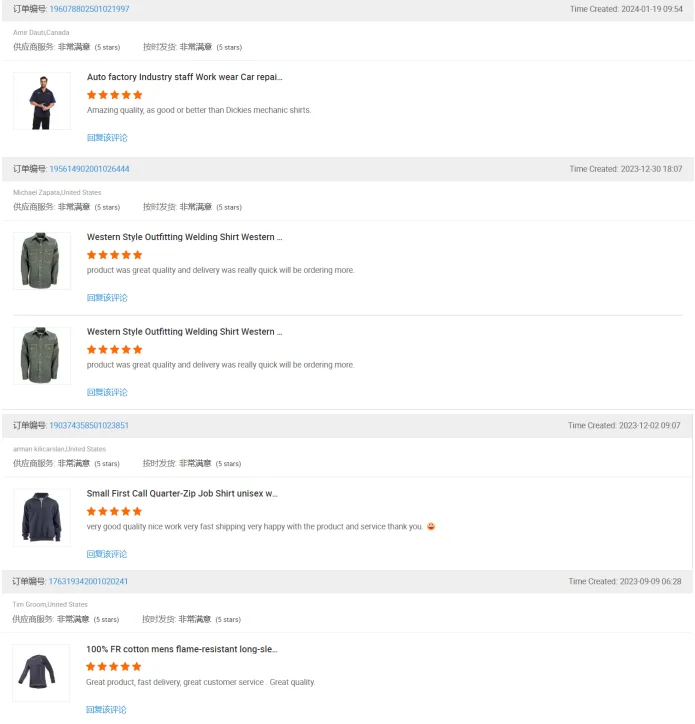
Task: View the FR cotton flame-resistant shirt thumbnail
Action: (42, 673)
